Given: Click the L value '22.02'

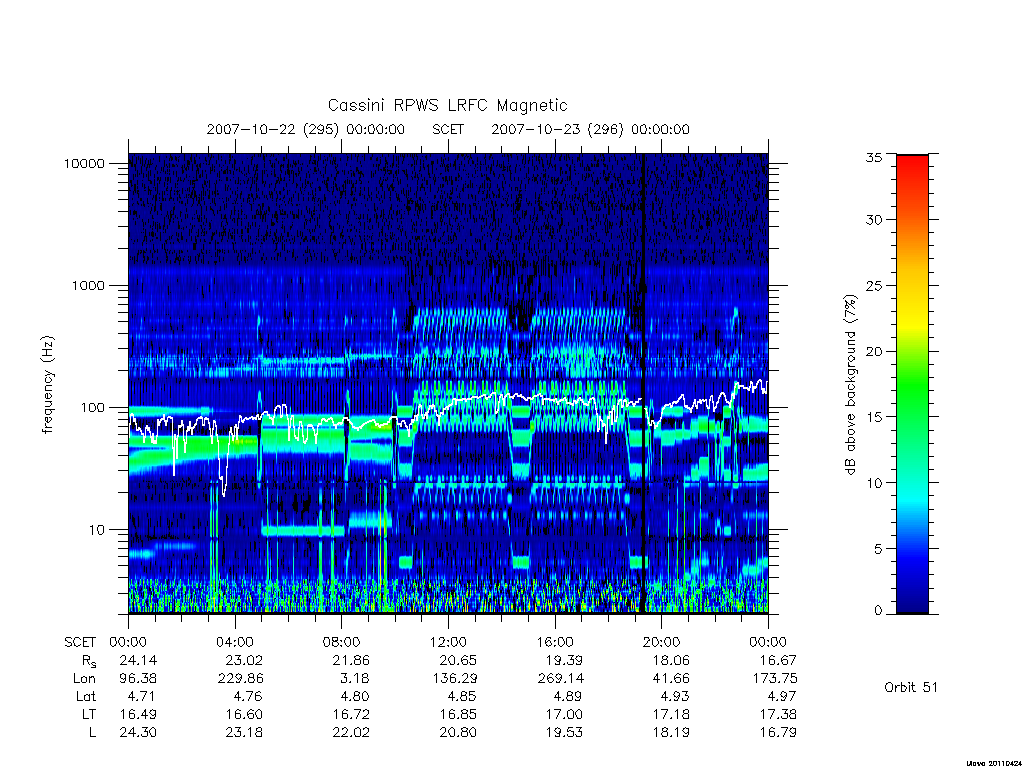Looking at the screenshot, I should 351,733.
